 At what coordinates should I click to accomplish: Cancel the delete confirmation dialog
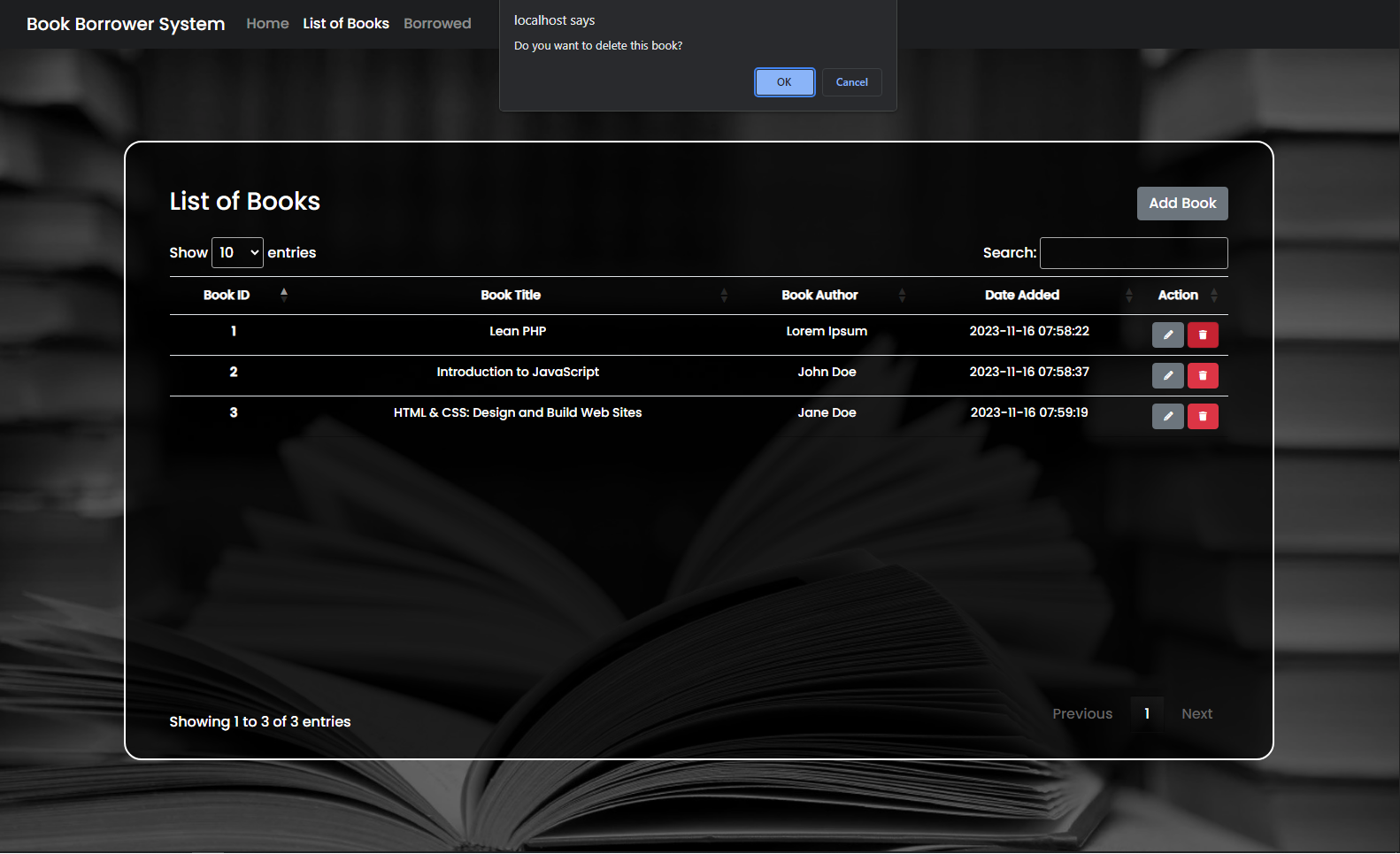[x=852, y=82]
